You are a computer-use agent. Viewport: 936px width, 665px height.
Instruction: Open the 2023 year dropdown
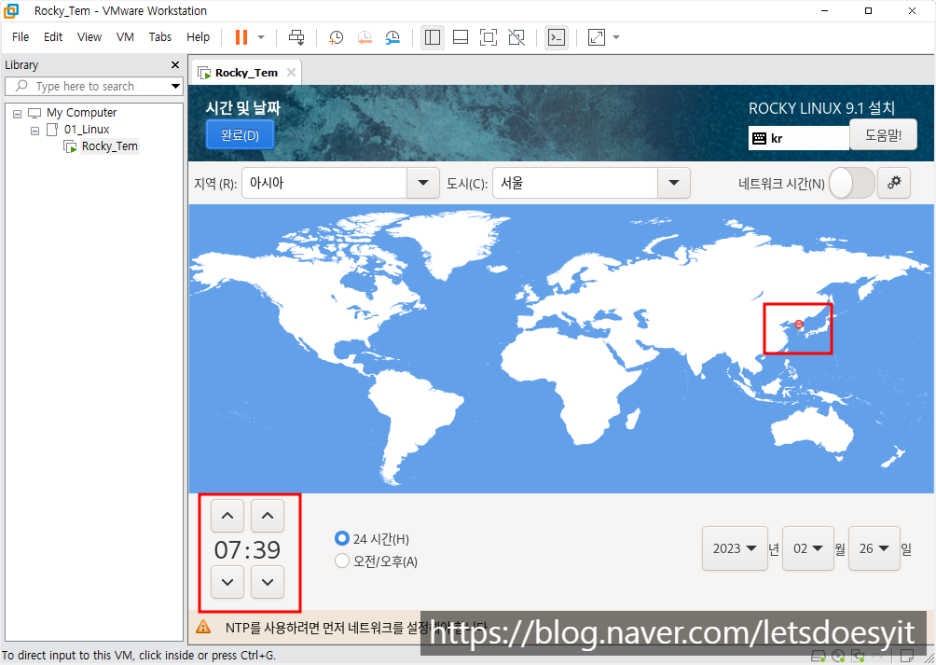[x=735, y=548]
